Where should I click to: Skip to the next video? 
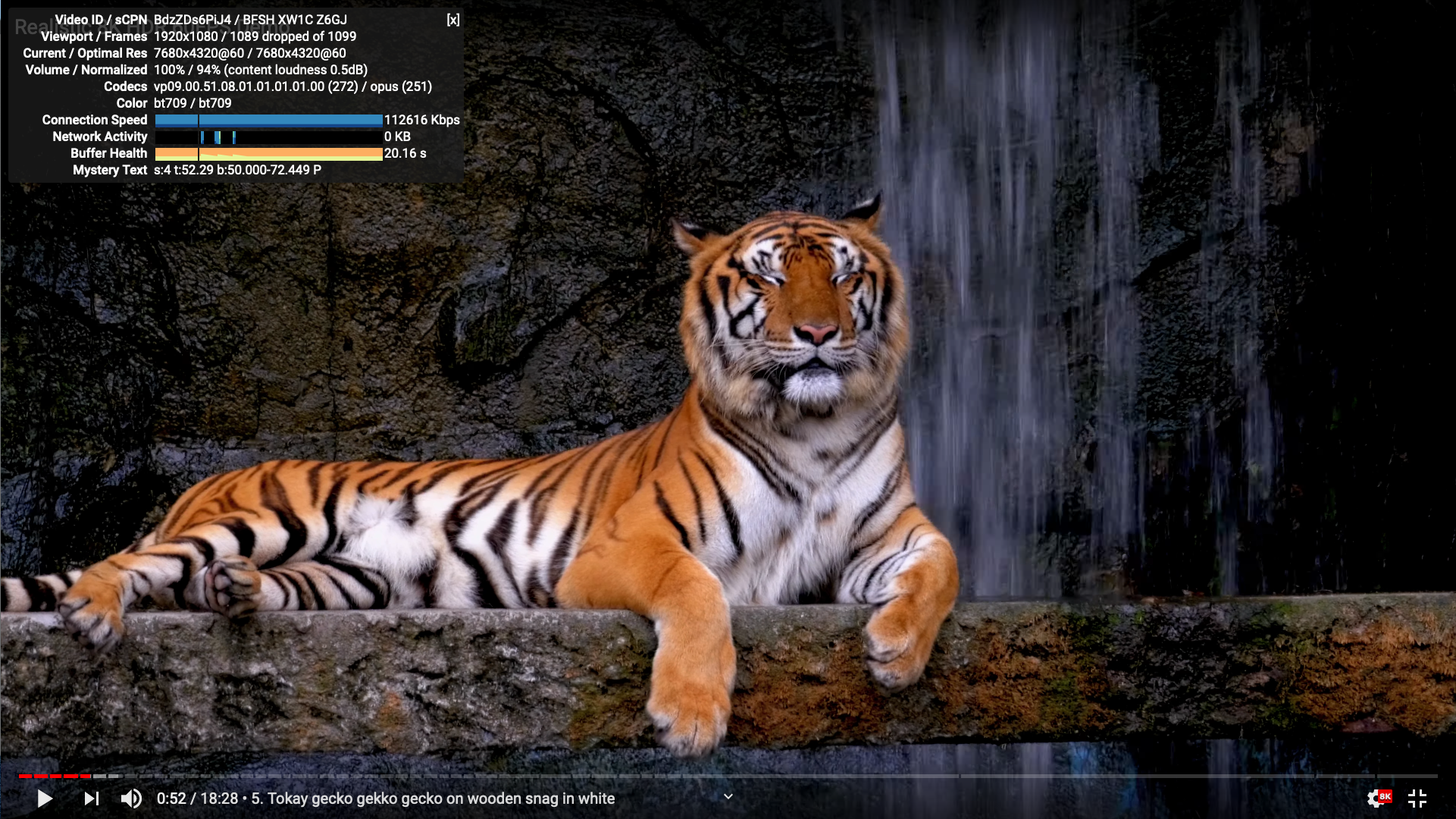coord(92,799)
